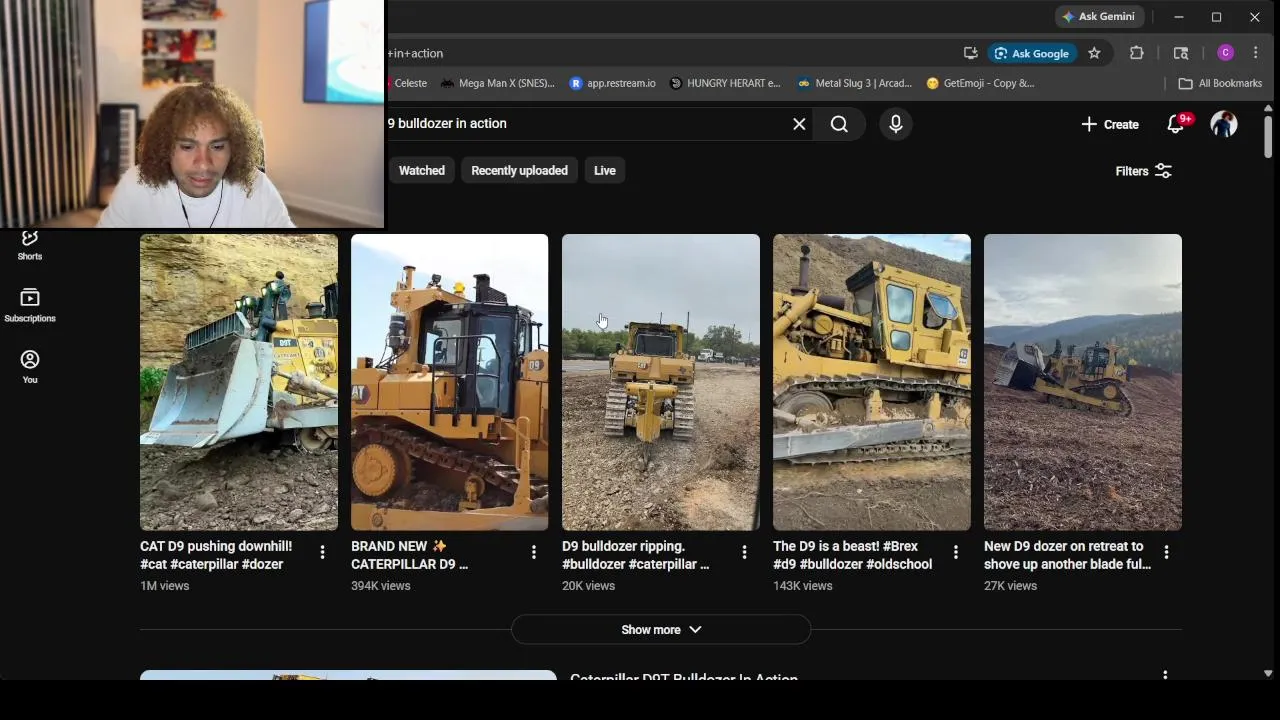Open the app.restream.io bookmark
Viewport: 1280px width, 720px height.
point(612,83)
